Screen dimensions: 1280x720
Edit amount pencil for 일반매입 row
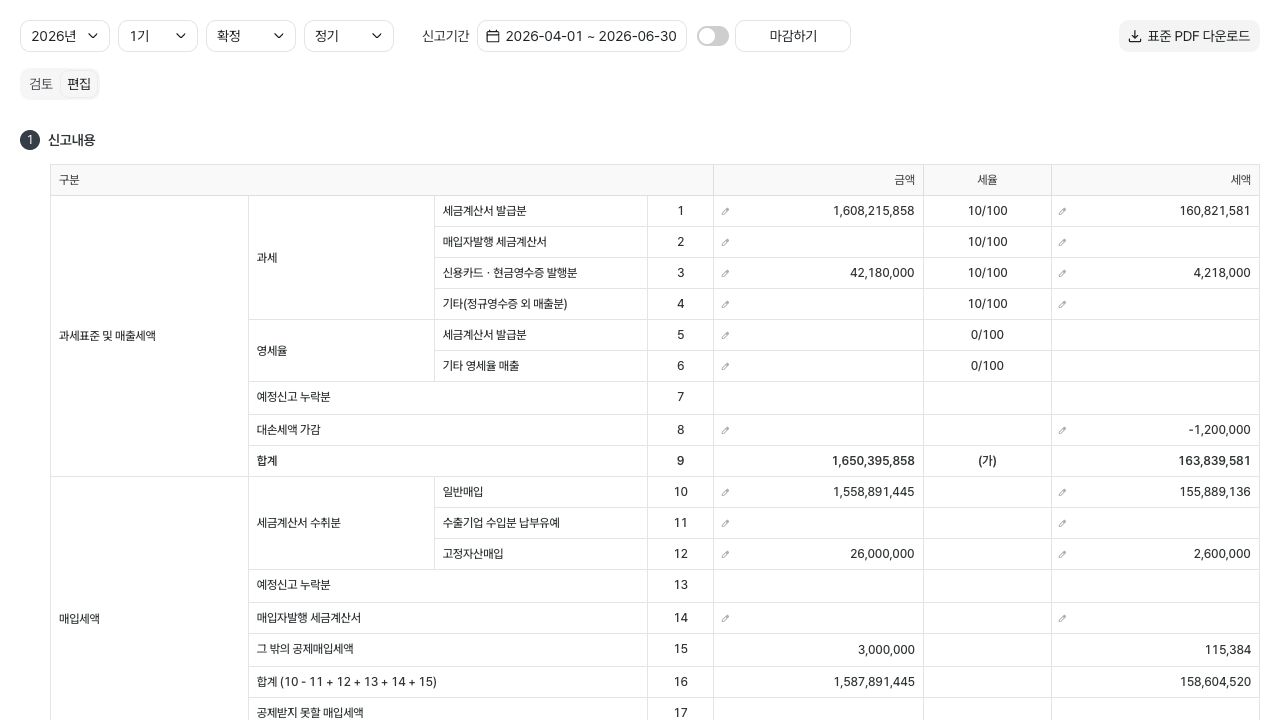(726, 492)
